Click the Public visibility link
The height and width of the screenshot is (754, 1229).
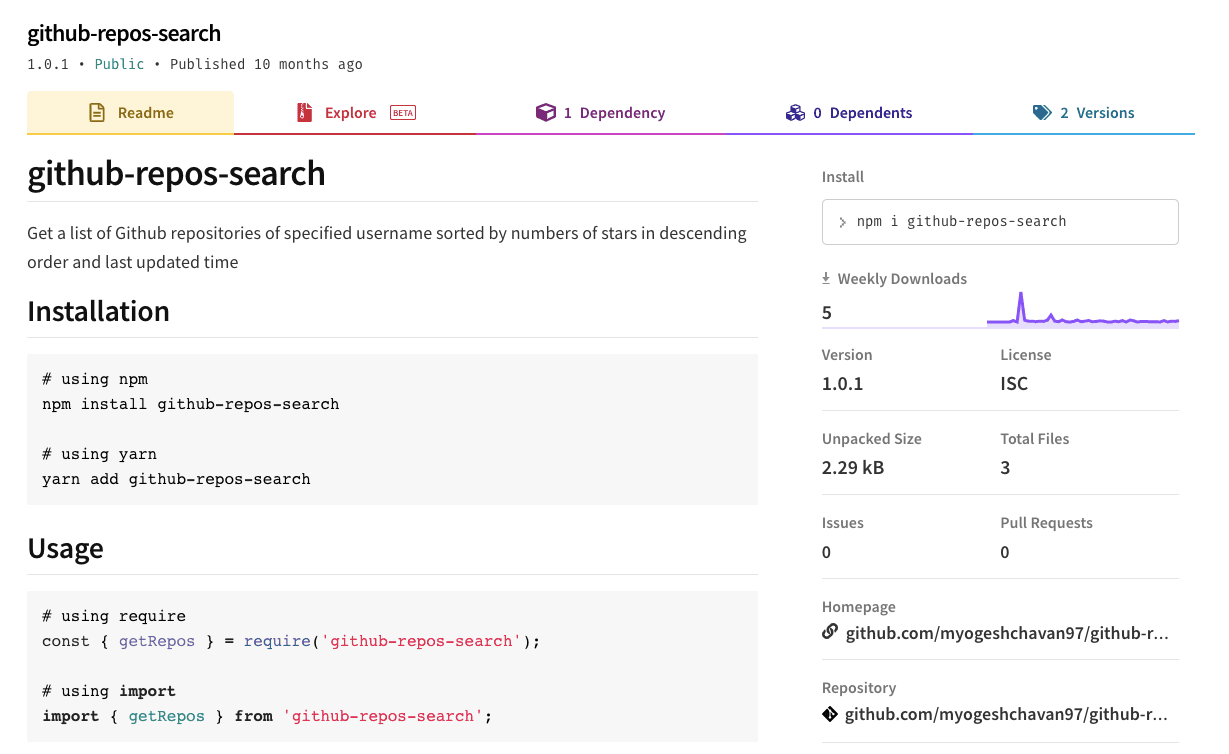119,64
